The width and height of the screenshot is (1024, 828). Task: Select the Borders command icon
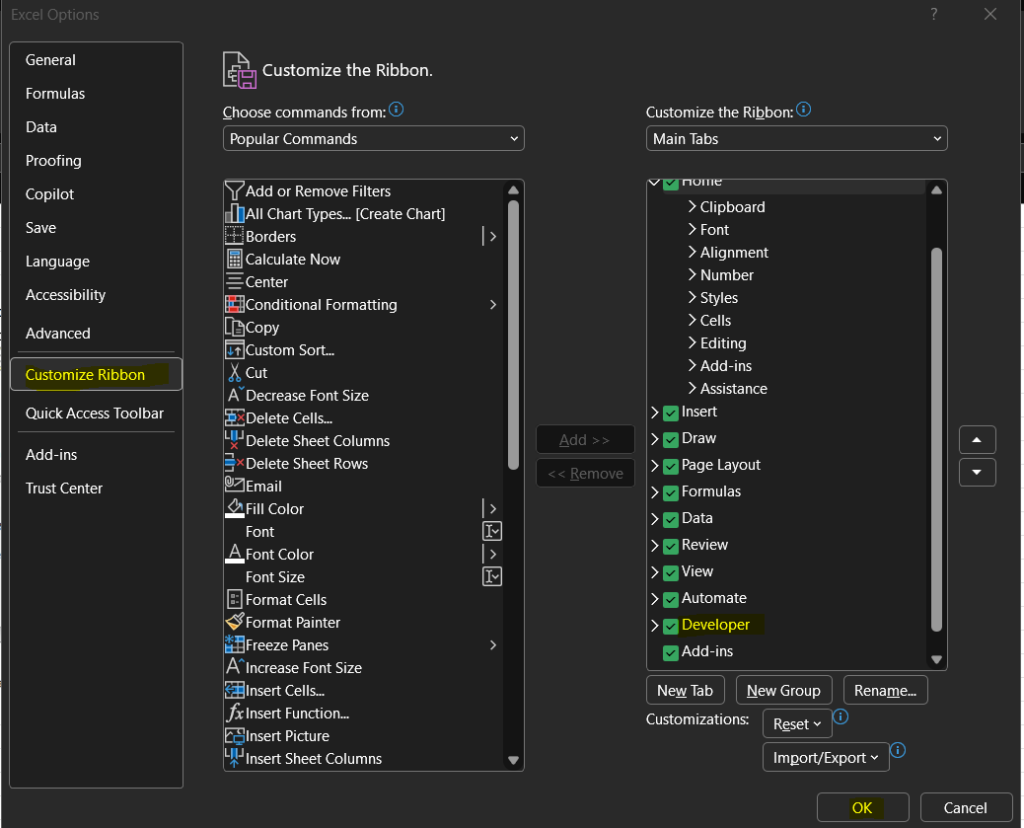coord(234,236)
